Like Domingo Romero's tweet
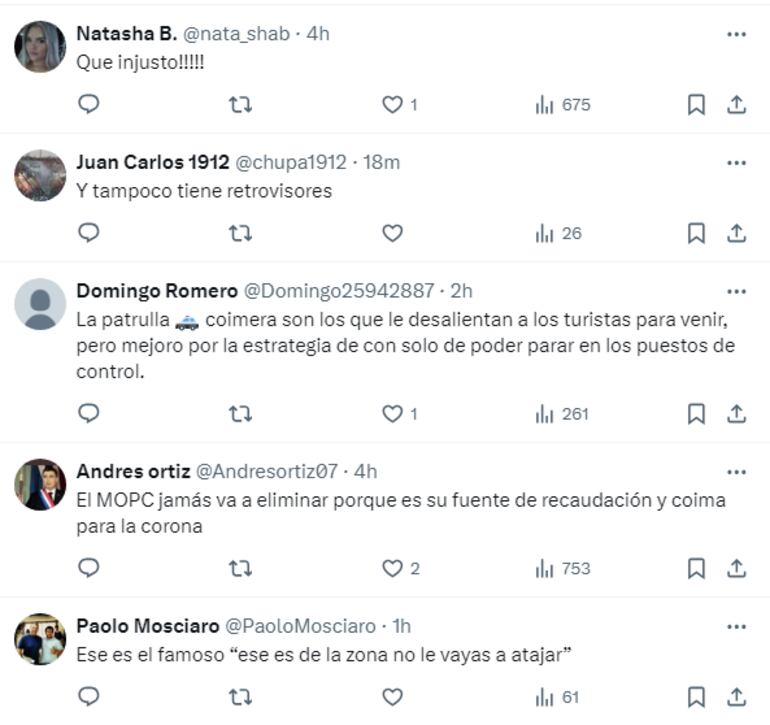 pyautogui.click(x=392, y=413)
